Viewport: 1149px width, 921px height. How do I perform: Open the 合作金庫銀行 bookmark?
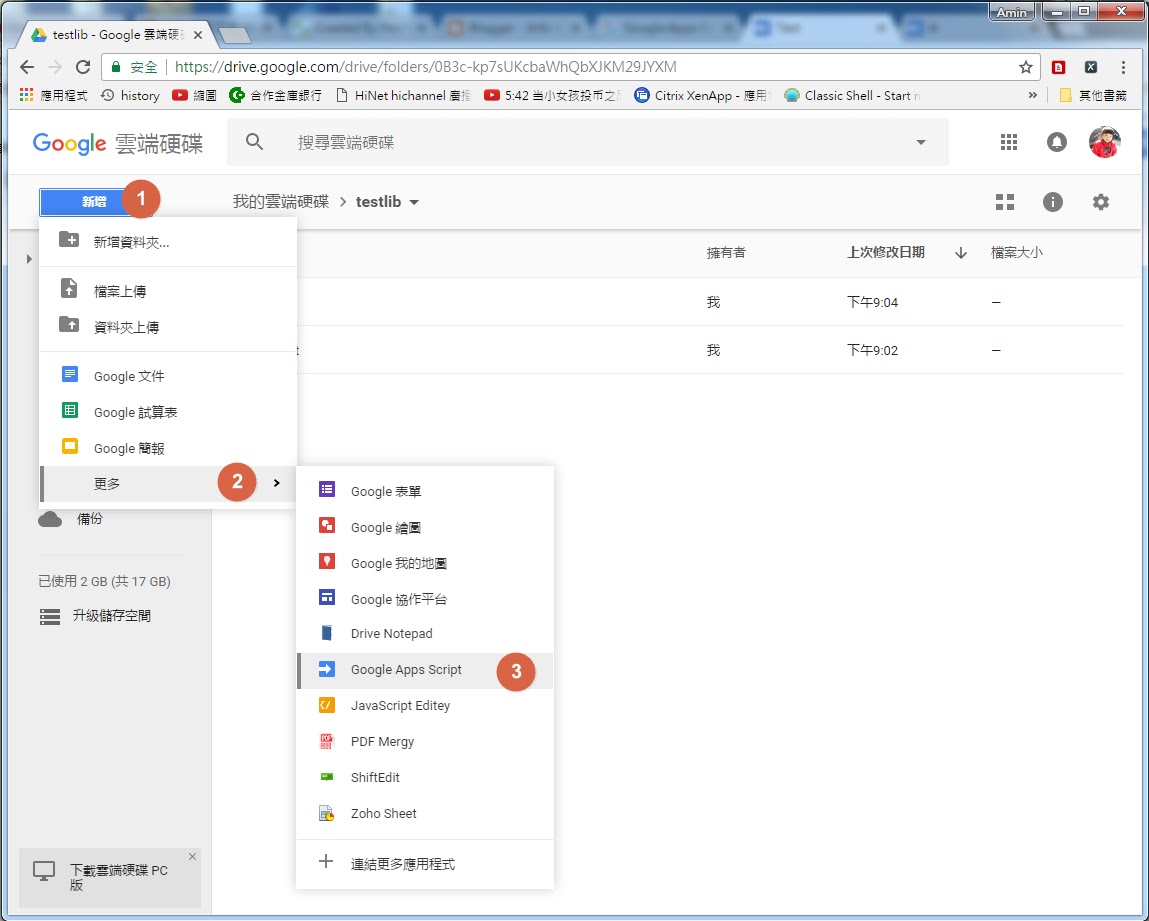tap(276, 95)
